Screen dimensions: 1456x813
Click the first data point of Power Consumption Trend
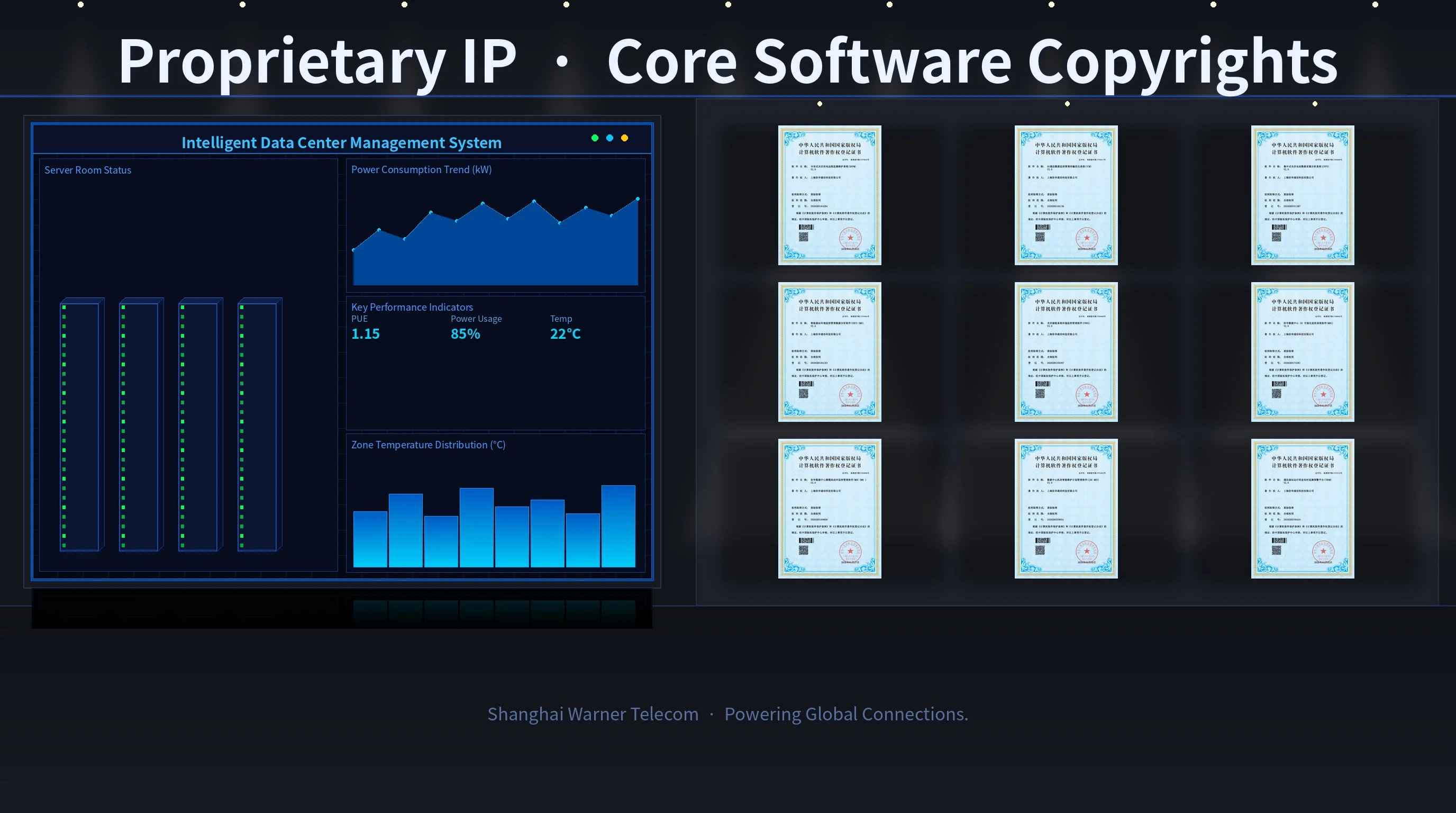click(x=354, y=250)
